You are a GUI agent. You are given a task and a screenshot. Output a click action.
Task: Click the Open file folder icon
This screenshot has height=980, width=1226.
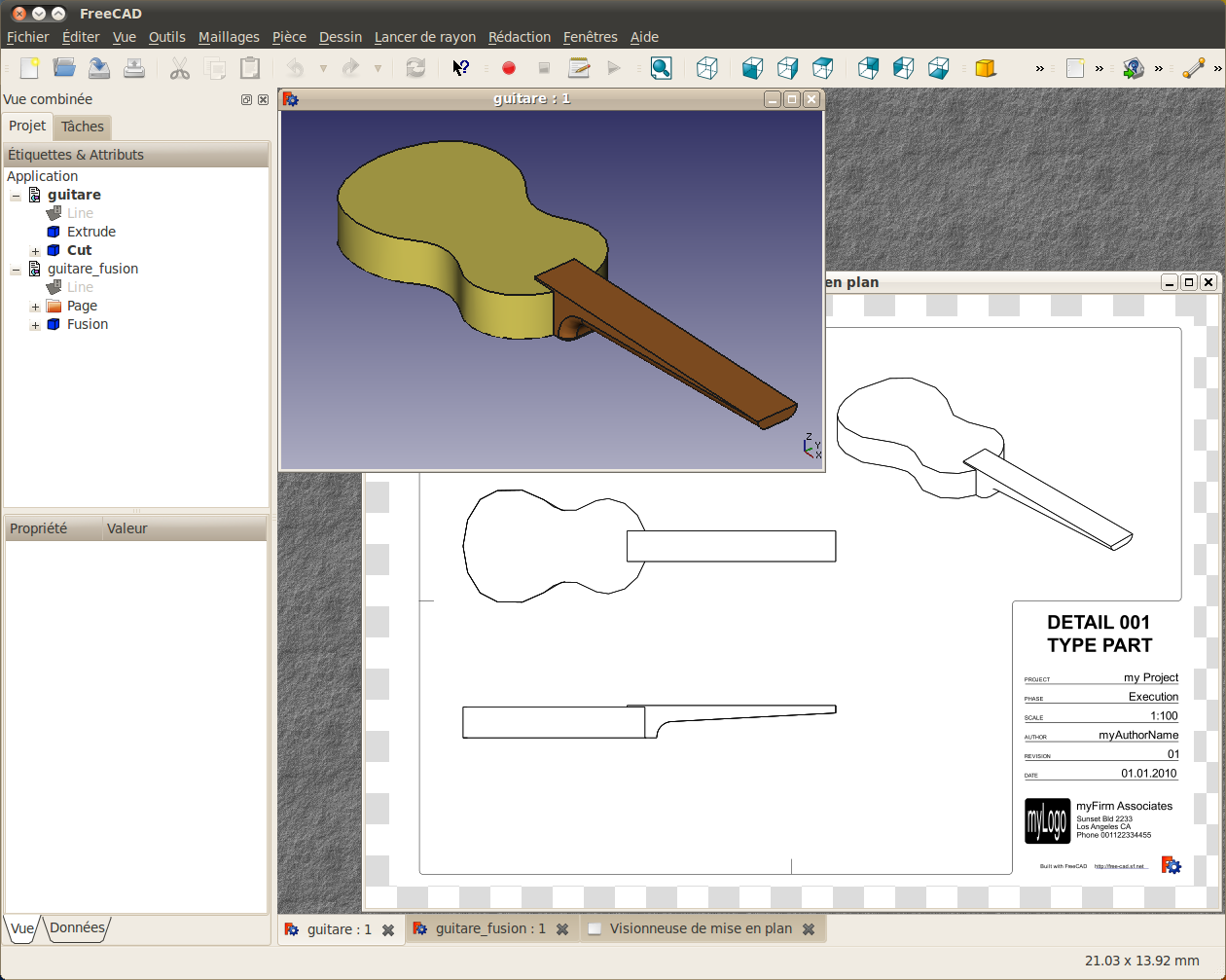coord(64,68)
